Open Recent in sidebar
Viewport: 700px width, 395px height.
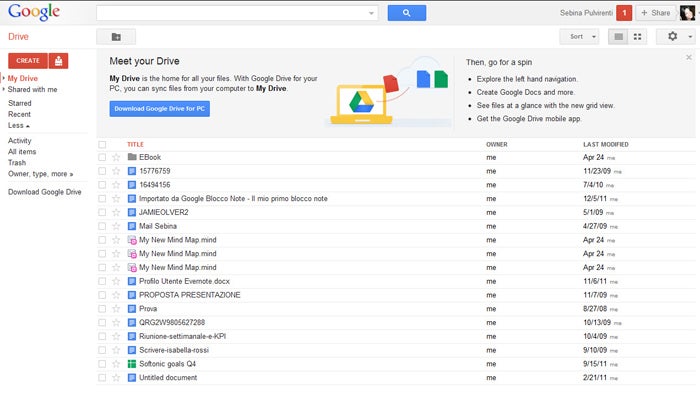pyautogui.click(x=19, y=114)
